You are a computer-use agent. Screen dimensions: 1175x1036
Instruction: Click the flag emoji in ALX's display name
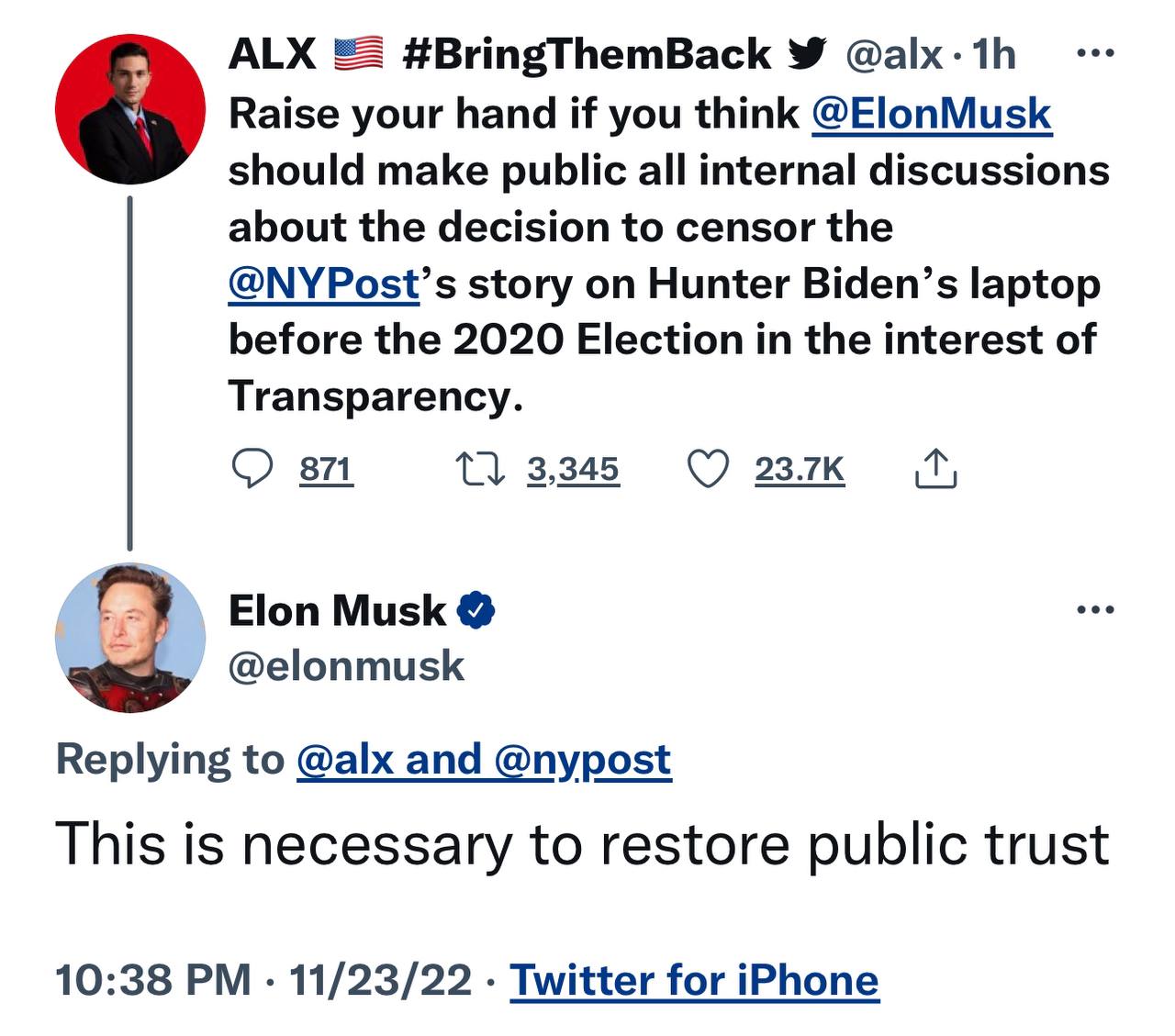coord(358,55)
